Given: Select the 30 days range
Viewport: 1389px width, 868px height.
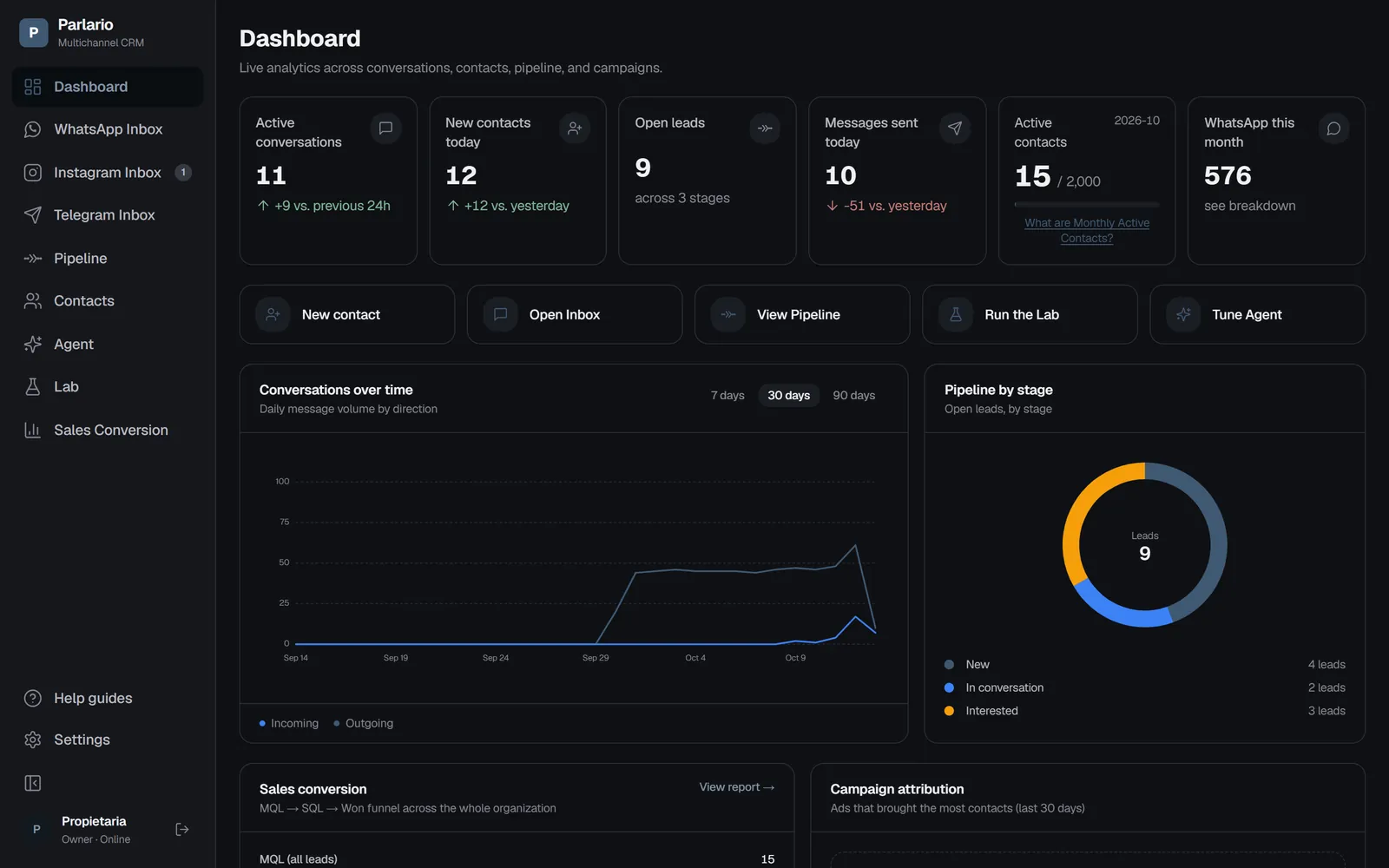Looking at the screenshot, I should 788,396.
